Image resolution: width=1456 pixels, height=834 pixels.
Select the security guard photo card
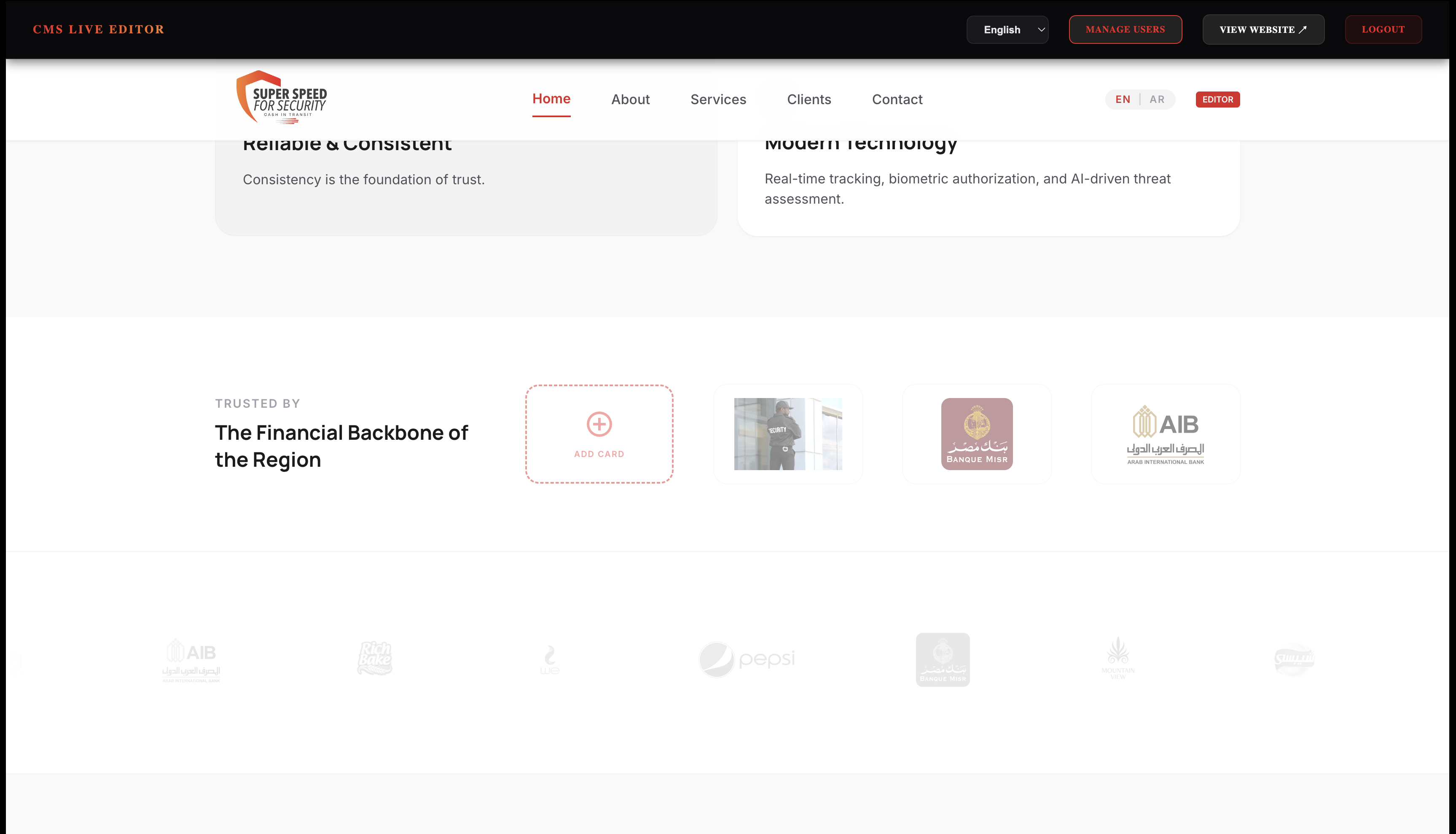pos(788,433)
